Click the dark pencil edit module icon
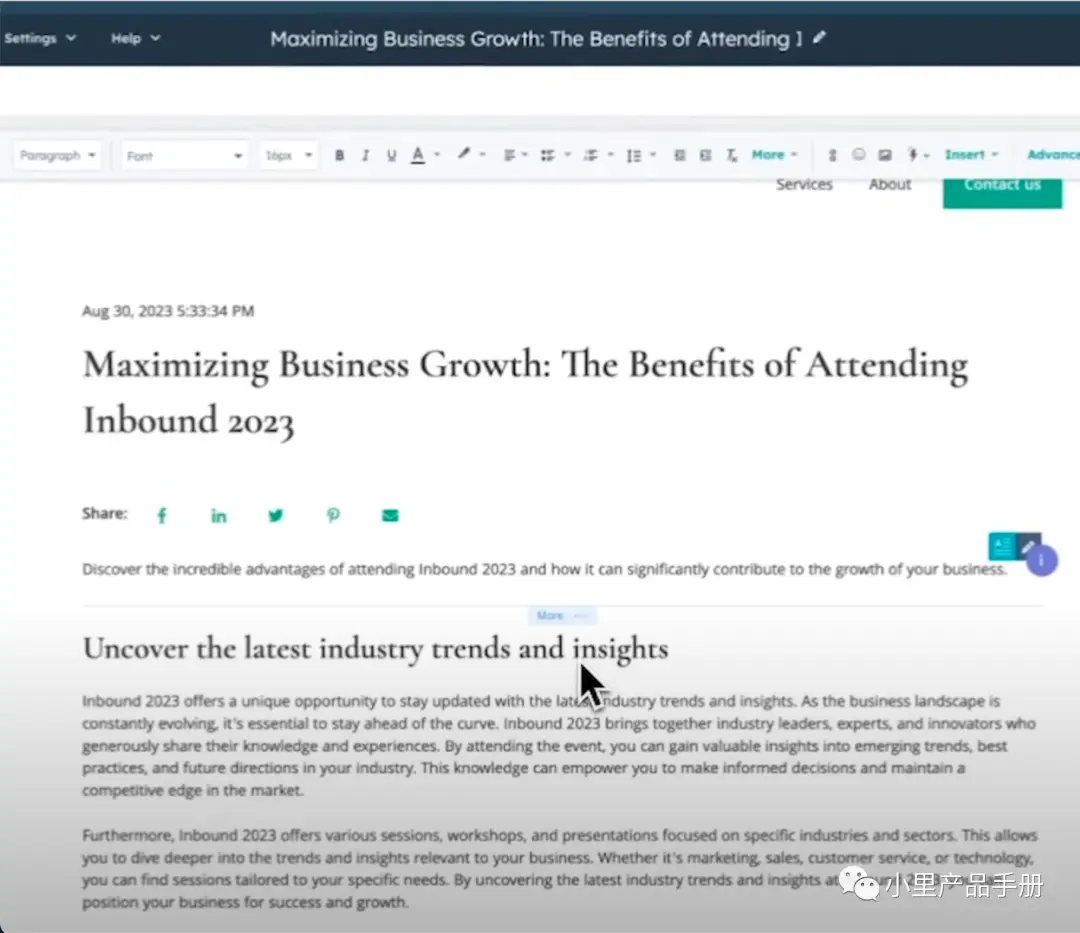Viewport: 1080px width, 933px height. (x=1028, y=544)
